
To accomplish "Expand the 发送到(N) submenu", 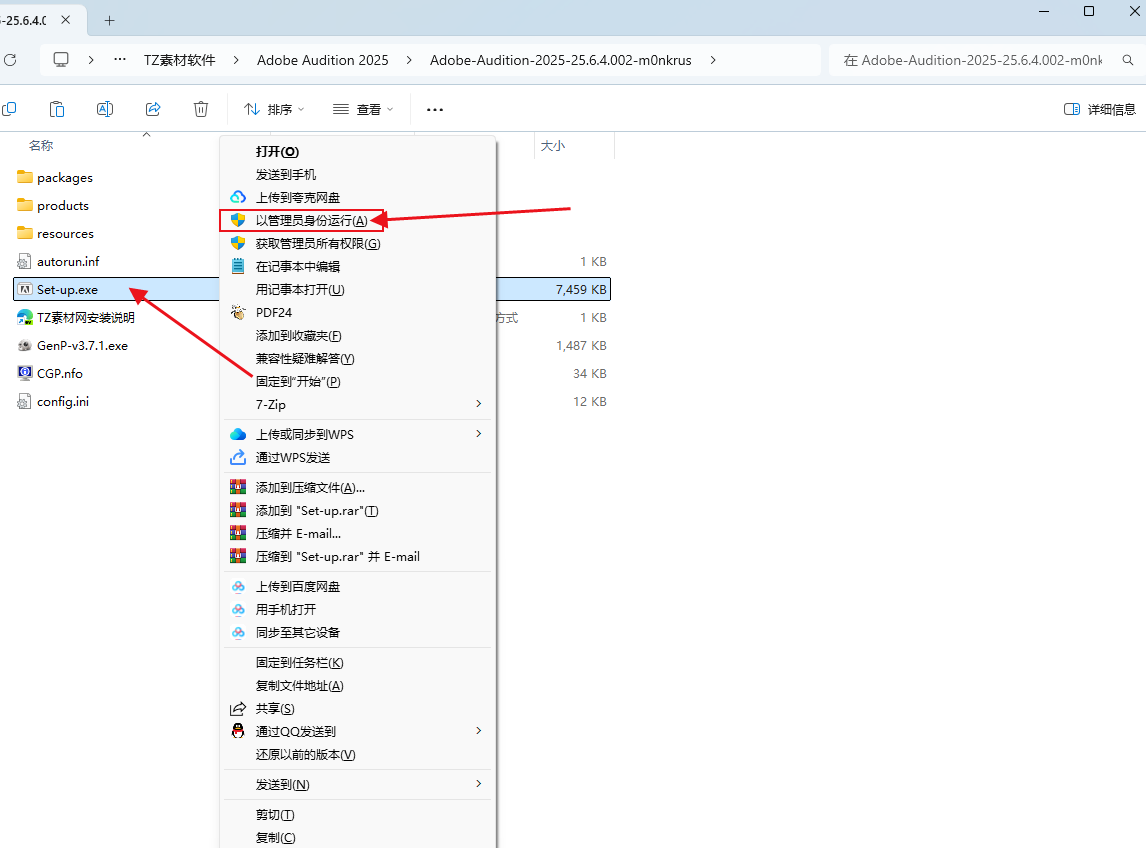I will click(x=358, y=784).
